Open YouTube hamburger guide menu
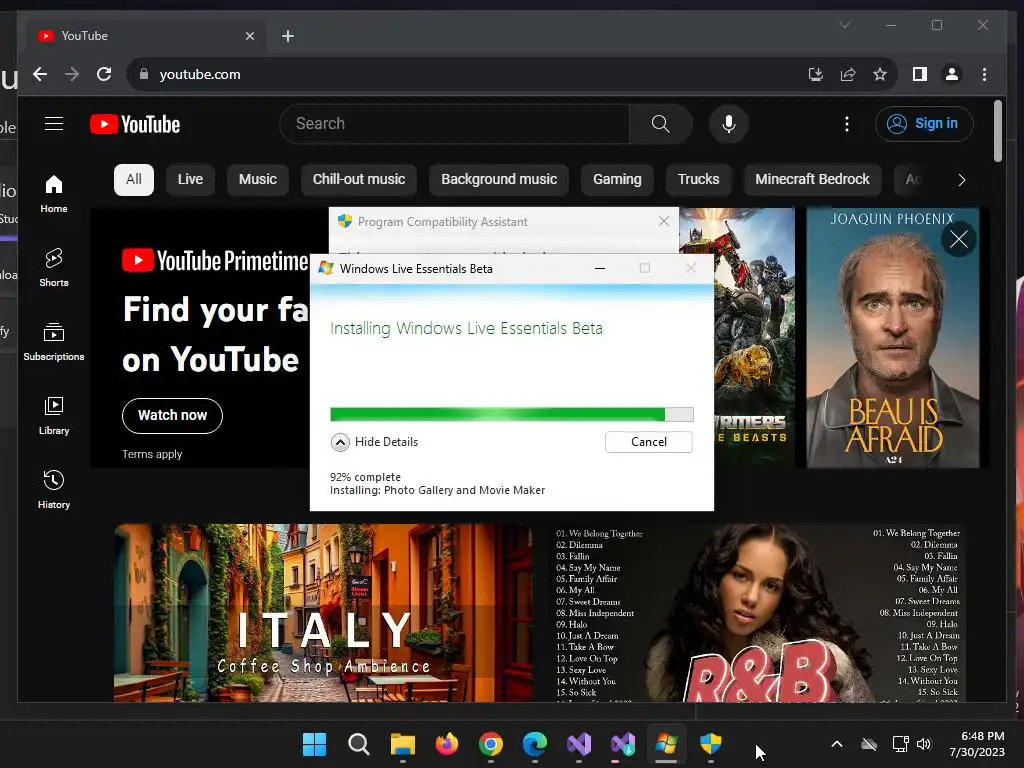Screen dimensions: 1024x768 point(54,123)
